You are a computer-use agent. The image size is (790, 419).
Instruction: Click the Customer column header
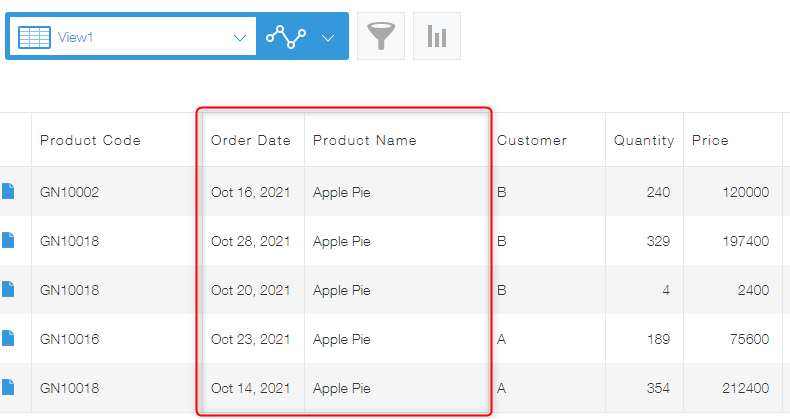tap(532, 140)
